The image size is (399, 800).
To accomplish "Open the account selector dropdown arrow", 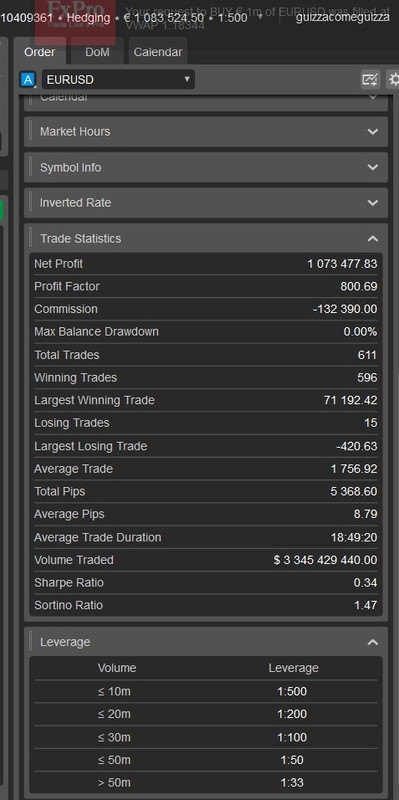I will 260,16.
